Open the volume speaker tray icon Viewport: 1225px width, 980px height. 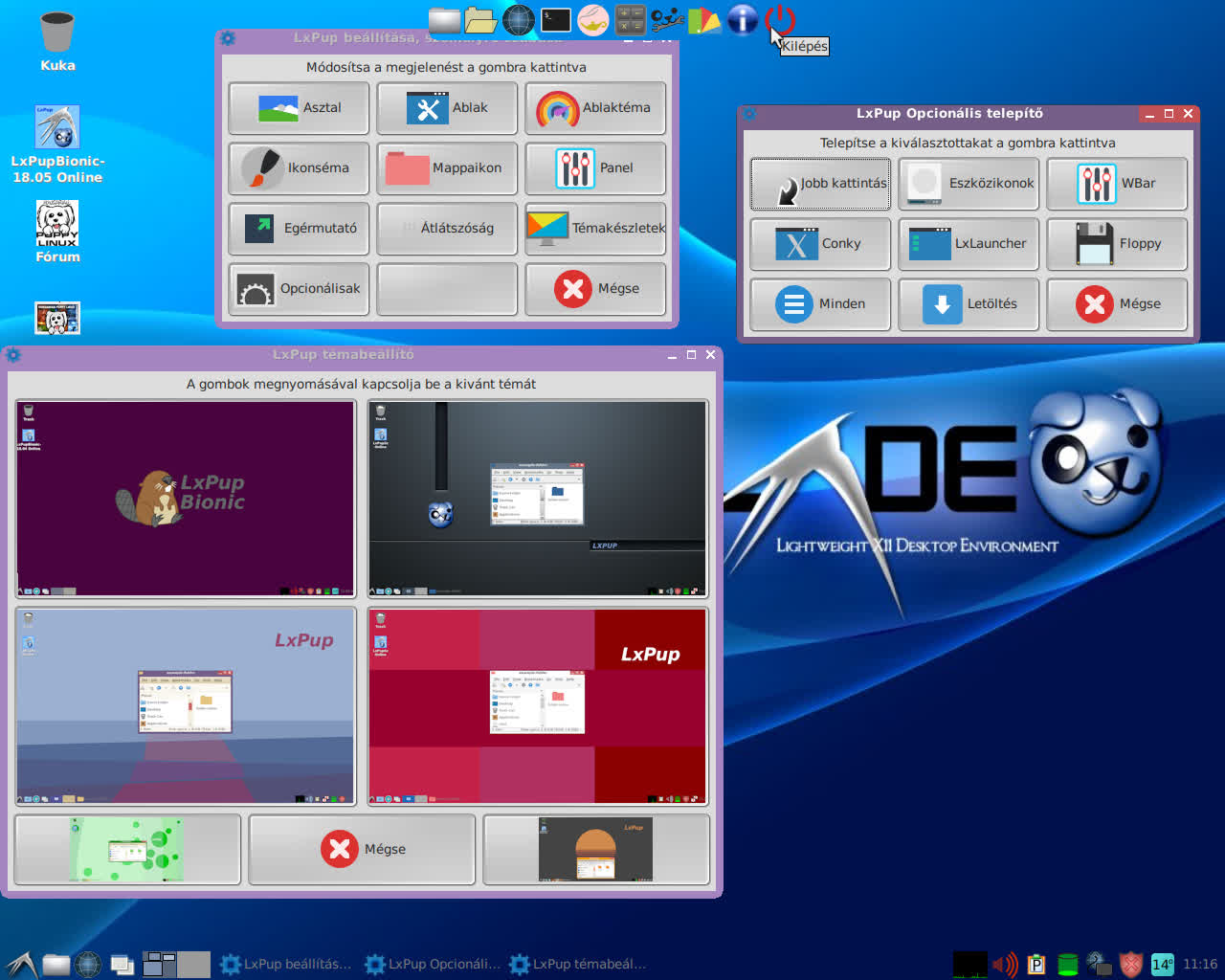click(1005, 965)
